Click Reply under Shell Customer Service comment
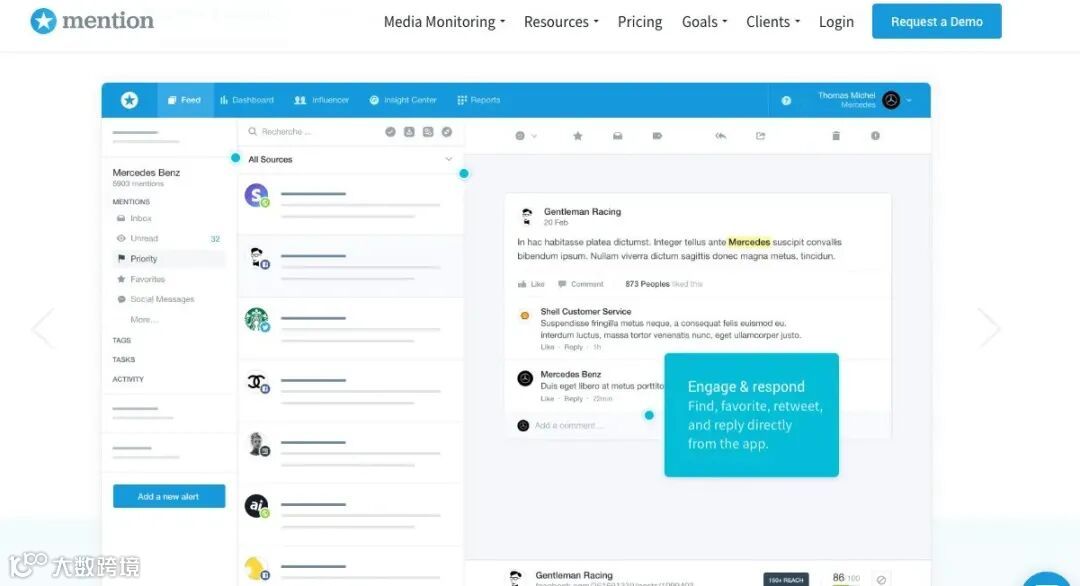The width and height of the screenshot is (1080, 586). pos(573,347)
